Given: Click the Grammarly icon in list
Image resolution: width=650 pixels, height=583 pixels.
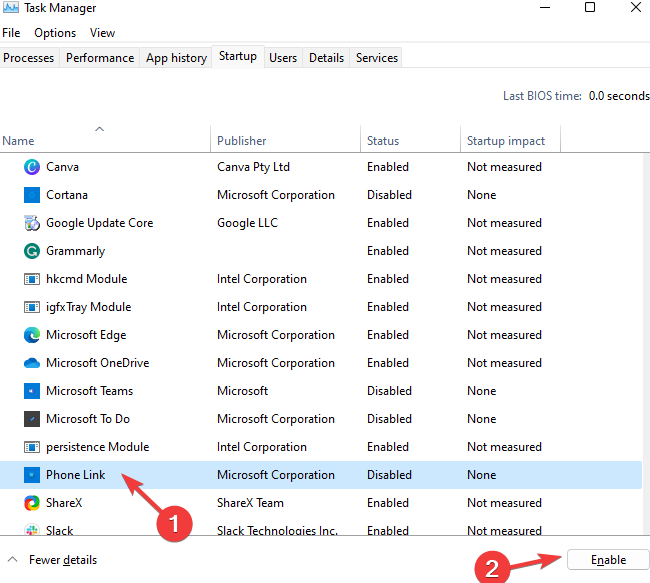Looking at the screenshot, I should pos(31,251).
